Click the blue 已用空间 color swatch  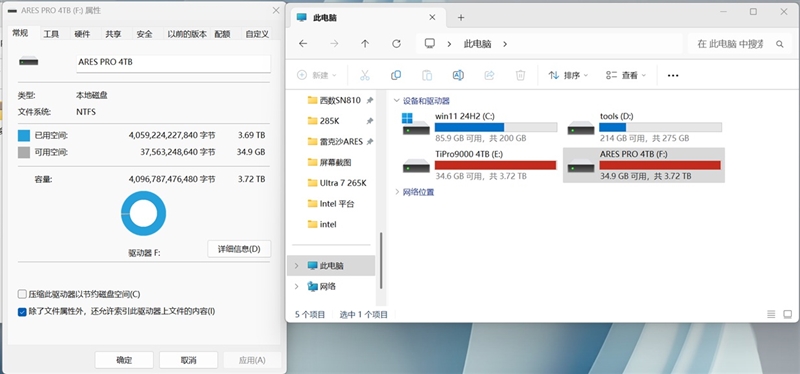pos(24,136)
